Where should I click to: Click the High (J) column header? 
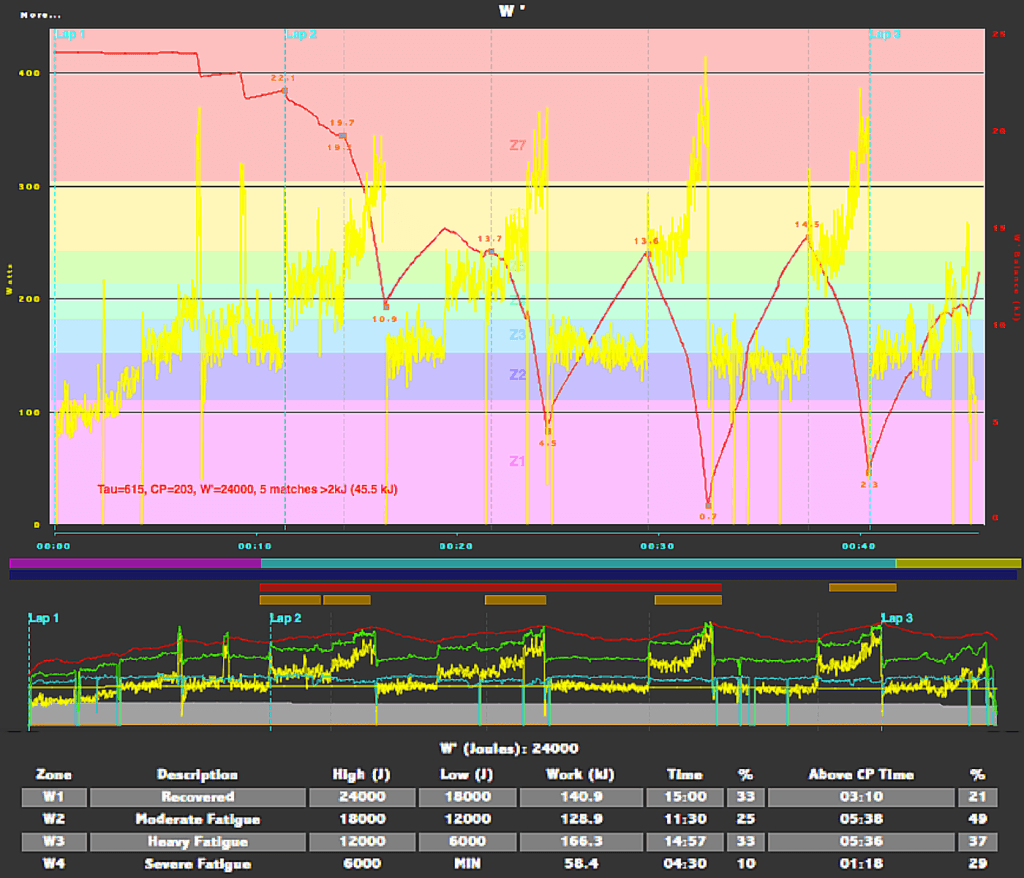[x=361, y=775]
